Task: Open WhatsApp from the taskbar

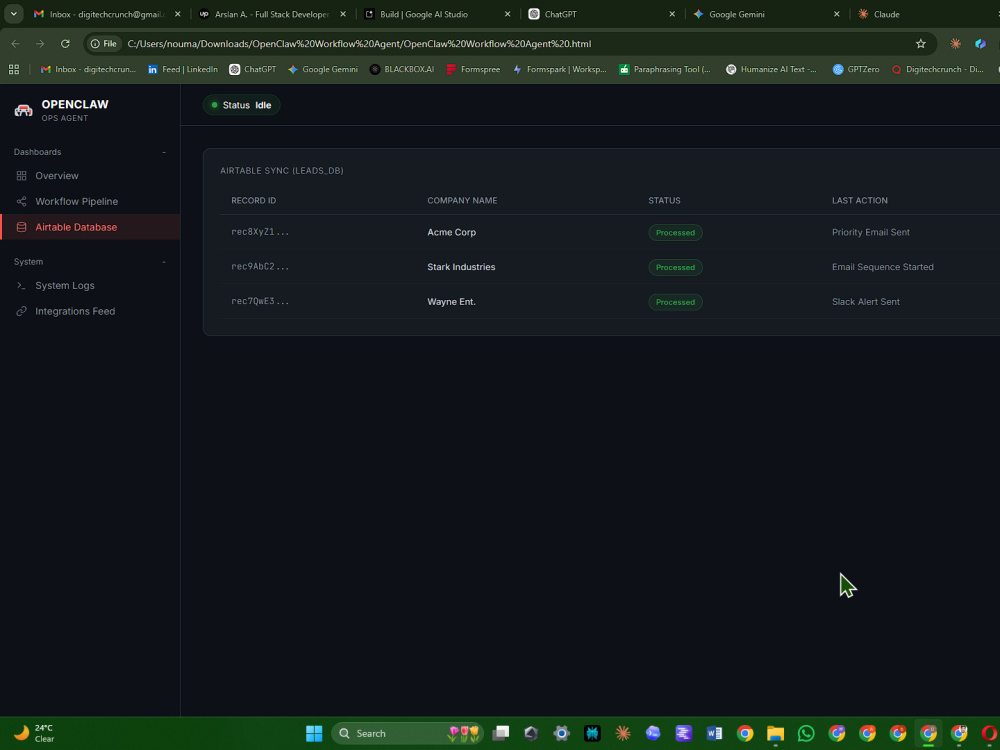Action: pos(806,733)
